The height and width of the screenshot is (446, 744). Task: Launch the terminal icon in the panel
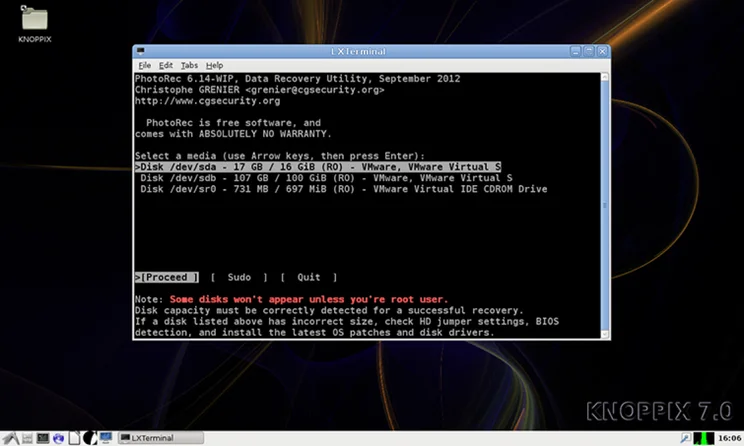(43, 438)
